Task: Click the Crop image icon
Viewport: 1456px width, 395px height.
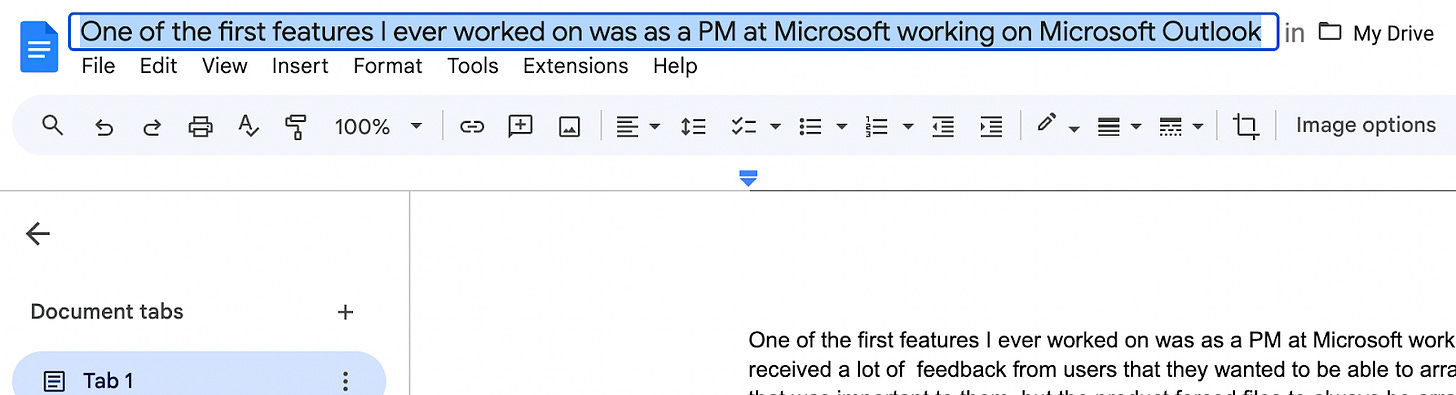Action: point(1245,127)
